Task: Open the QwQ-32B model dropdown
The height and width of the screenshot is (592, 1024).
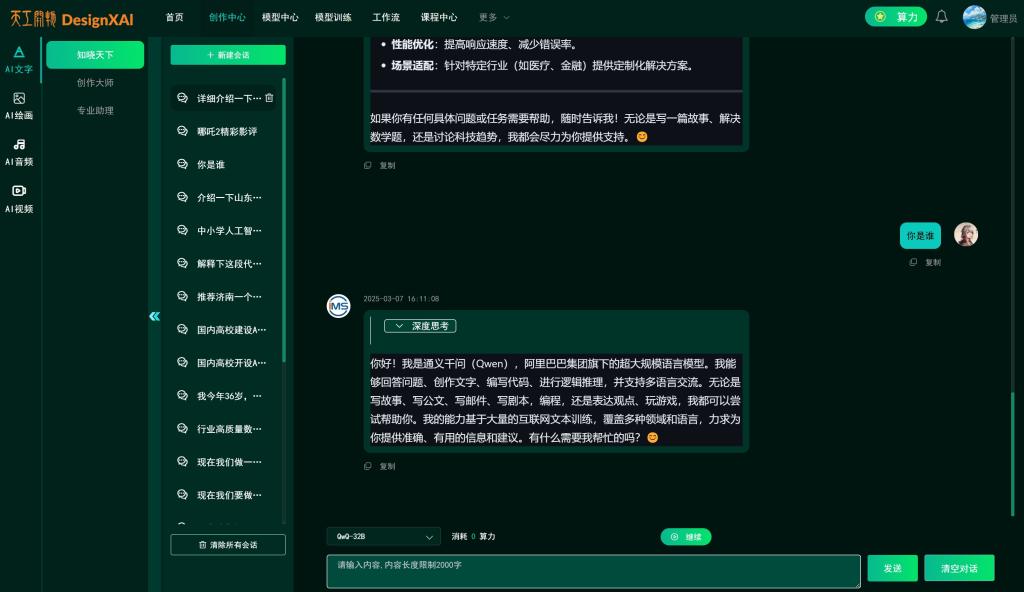Action: pyautogui.click(x=383, y=537)
